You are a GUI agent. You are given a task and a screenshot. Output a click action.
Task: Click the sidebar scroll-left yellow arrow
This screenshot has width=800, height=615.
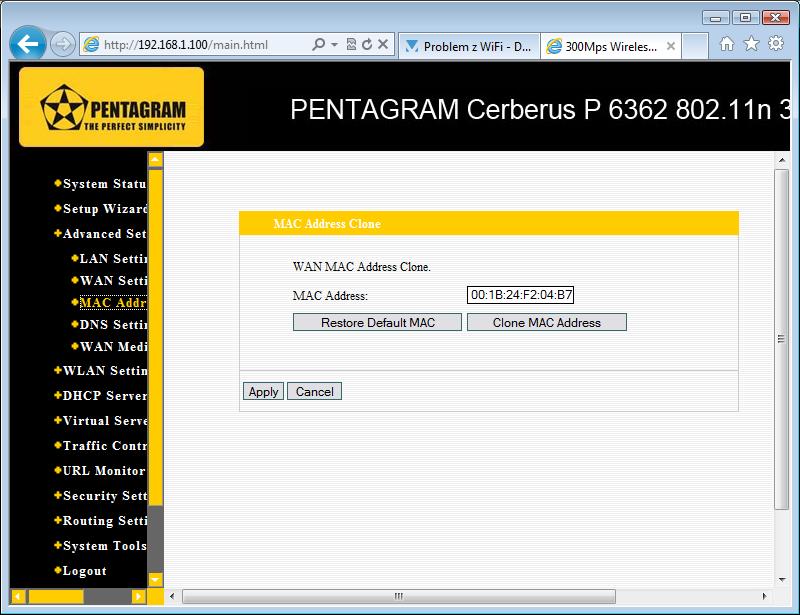point(18,596)
